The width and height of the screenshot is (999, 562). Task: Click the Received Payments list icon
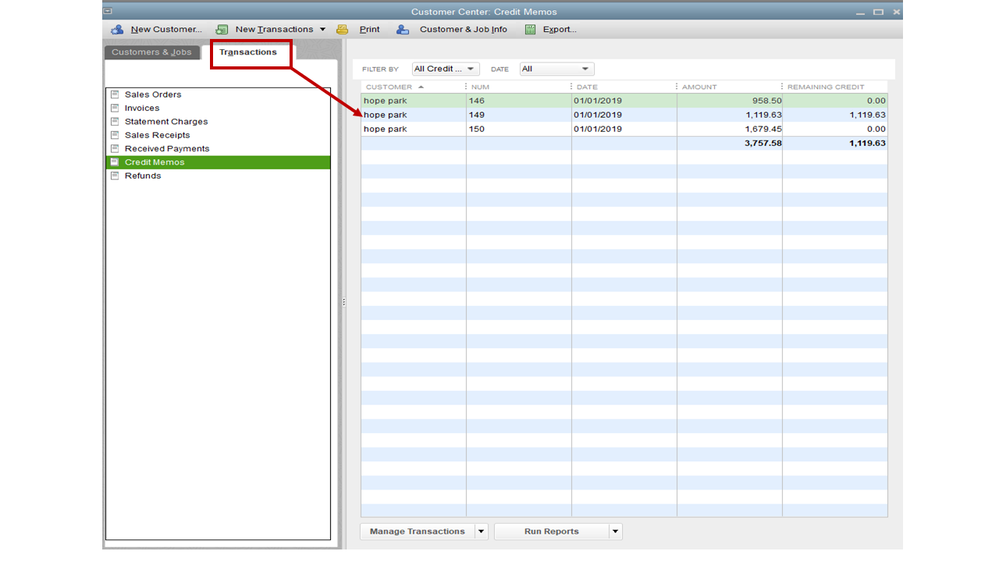coord(115,148)
